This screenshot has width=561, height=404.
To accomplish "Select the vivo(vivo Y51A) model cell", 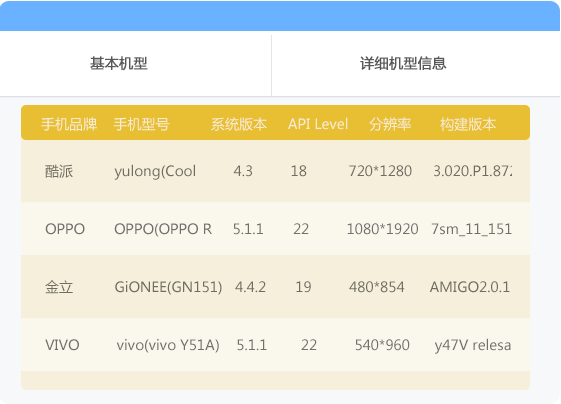I will [x=168, y=345].
